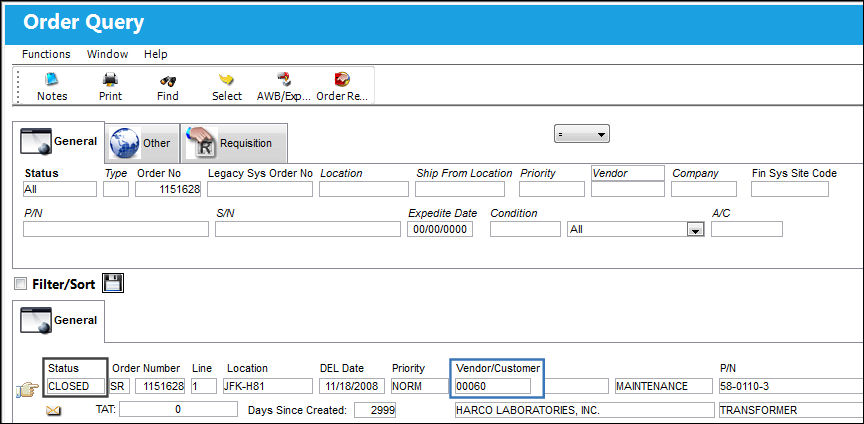Click the envelope icon beside TAT
The image size is (864, 424).
coord(54,411)
